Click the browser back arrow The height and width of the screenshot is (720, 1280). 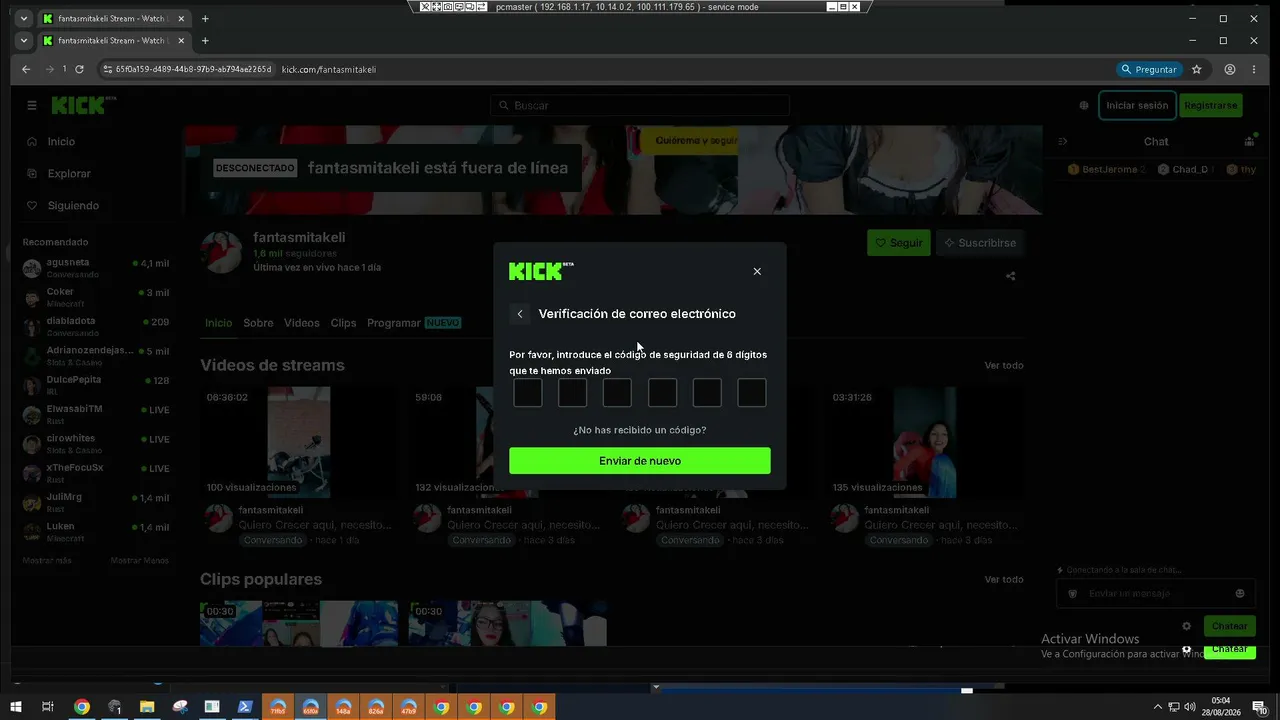27,69
